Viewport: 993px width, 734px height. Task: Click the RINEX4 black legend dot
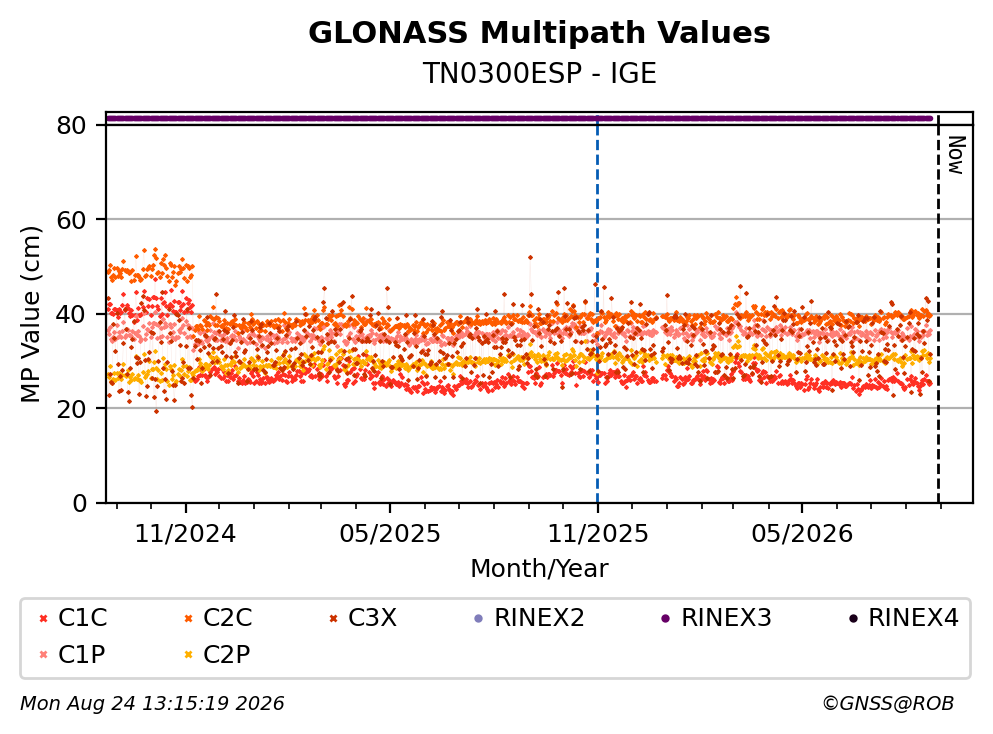point(853,619)
